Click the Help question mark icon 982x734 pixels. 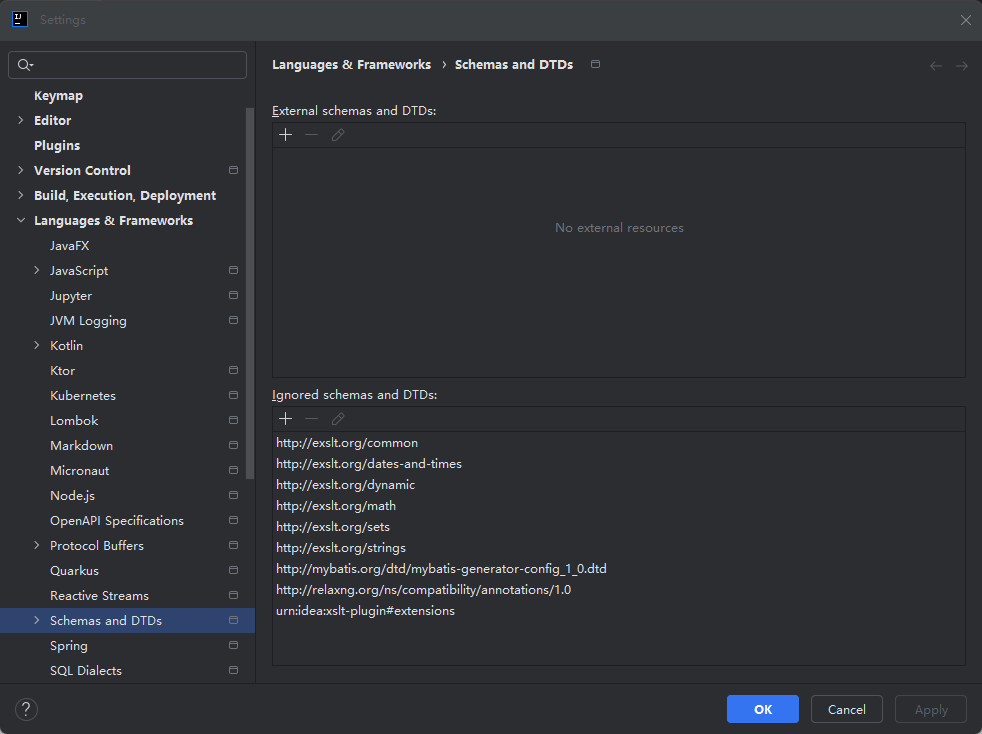click(x=26, y=710)
